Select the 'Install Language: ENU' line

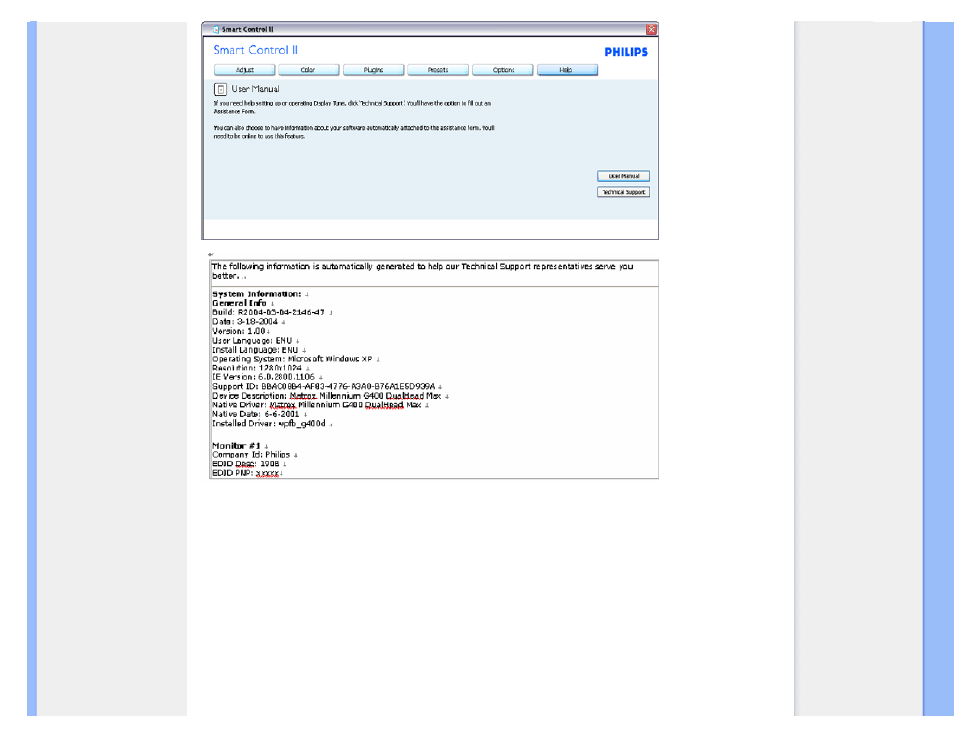(255, 350)
